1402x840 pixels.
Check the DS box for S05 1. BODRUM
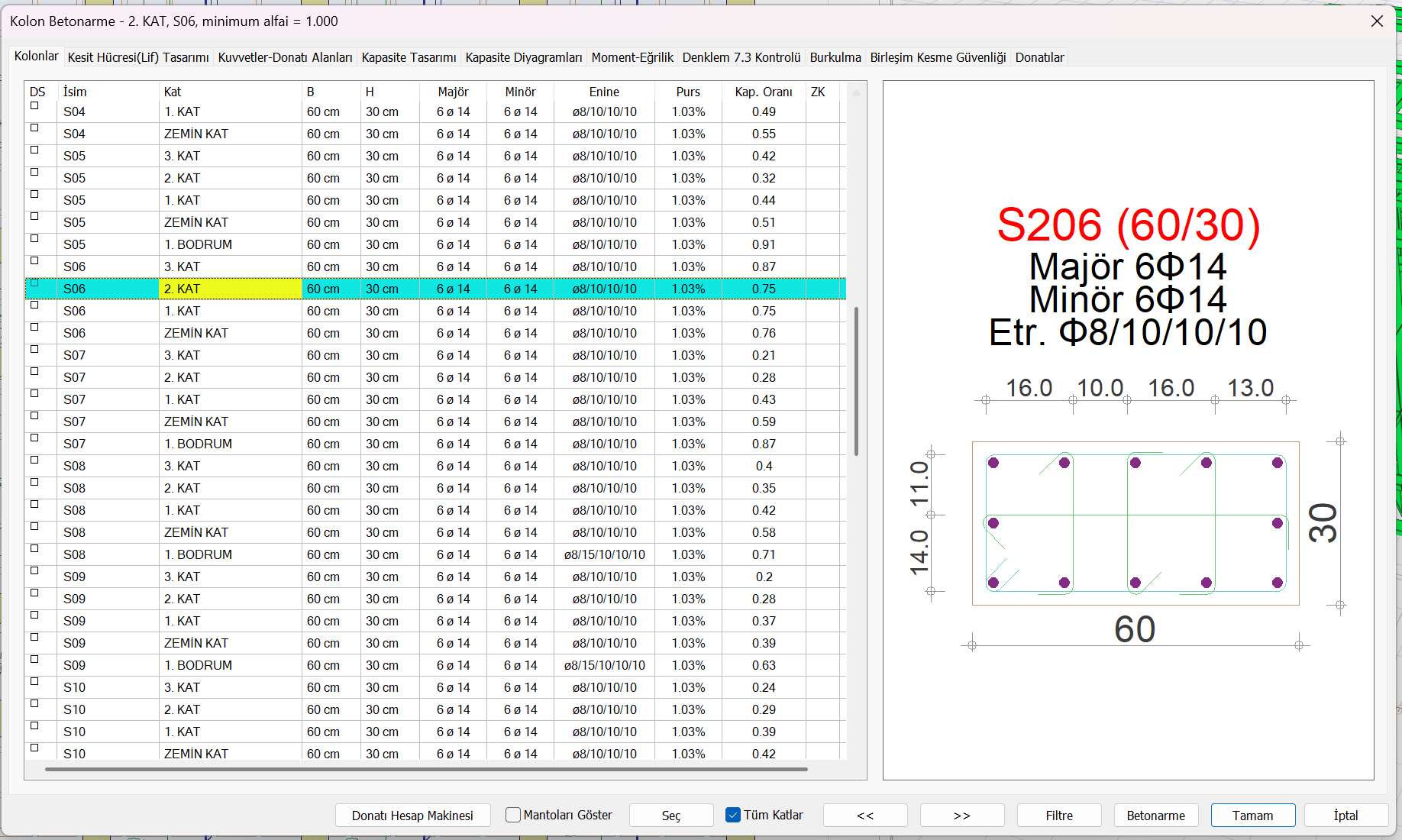[34, 239]
